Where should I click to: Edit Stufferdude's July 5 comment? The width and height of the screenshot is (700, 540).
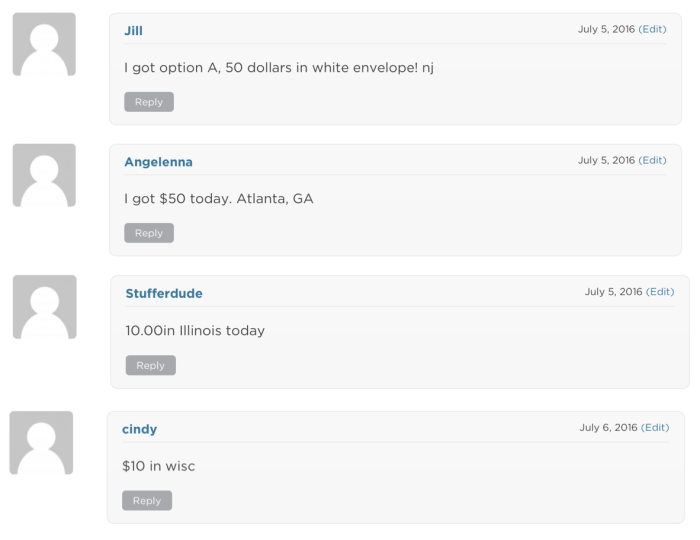(x=660, y=291)
